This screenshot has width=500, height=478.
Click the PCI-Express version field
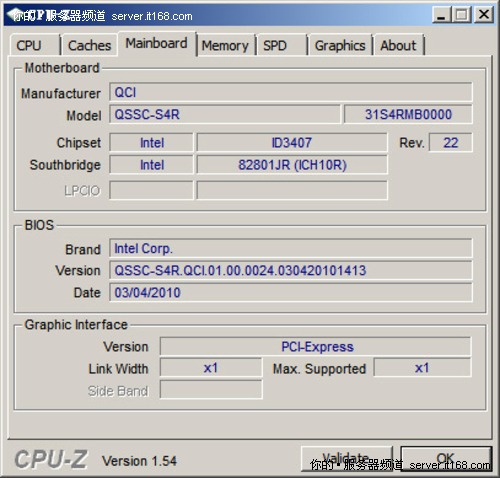point(315,347)
